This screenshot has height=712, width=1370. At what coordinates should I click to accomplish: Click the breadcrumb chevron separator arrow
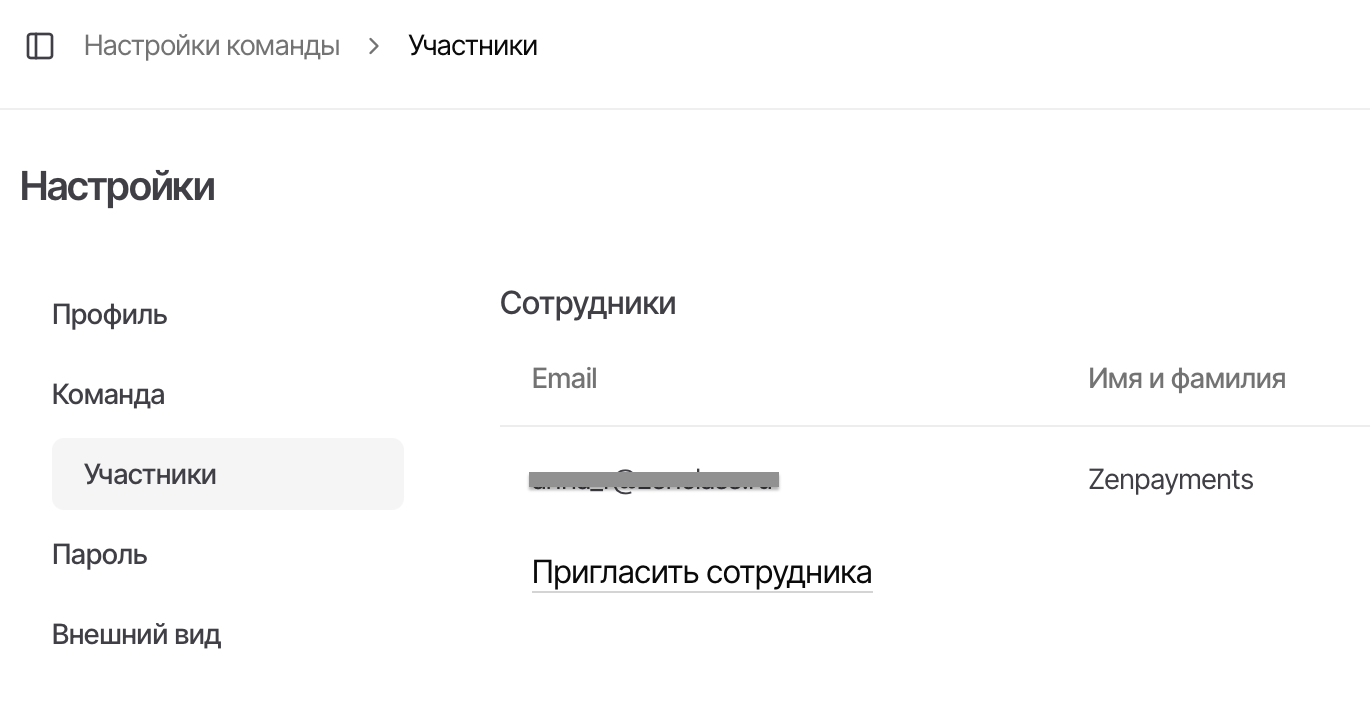click(x=374, y=46)
